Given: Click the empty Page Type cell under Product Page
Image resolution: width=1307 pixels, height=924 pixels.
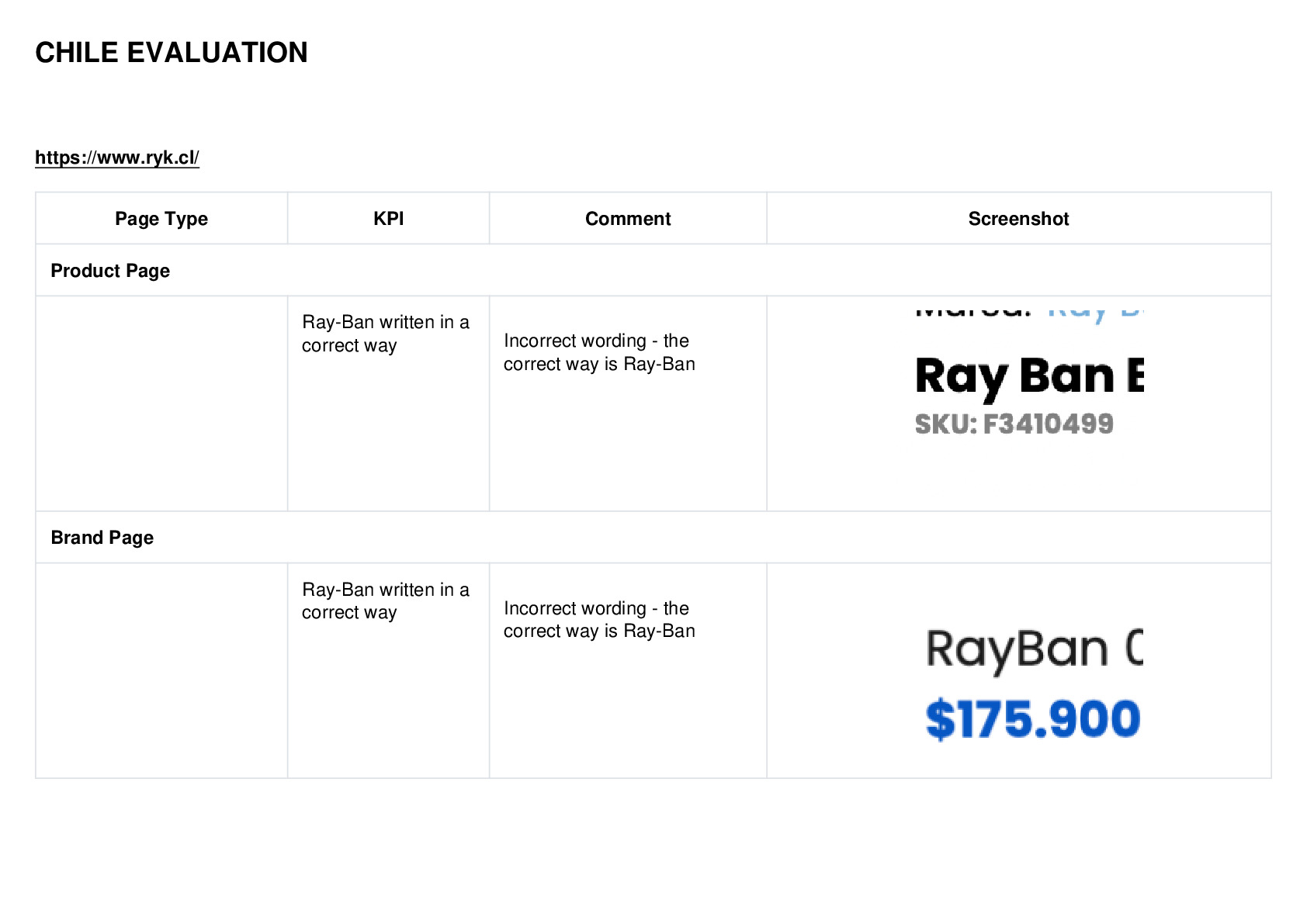Looking at the screenshot, I should pos(161,403).
